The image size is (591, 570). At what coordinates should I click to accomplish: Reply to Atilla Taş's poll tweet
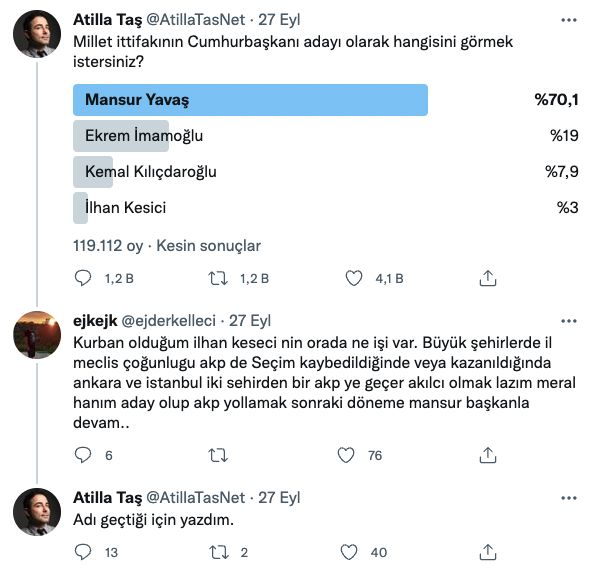click(83, 278)
